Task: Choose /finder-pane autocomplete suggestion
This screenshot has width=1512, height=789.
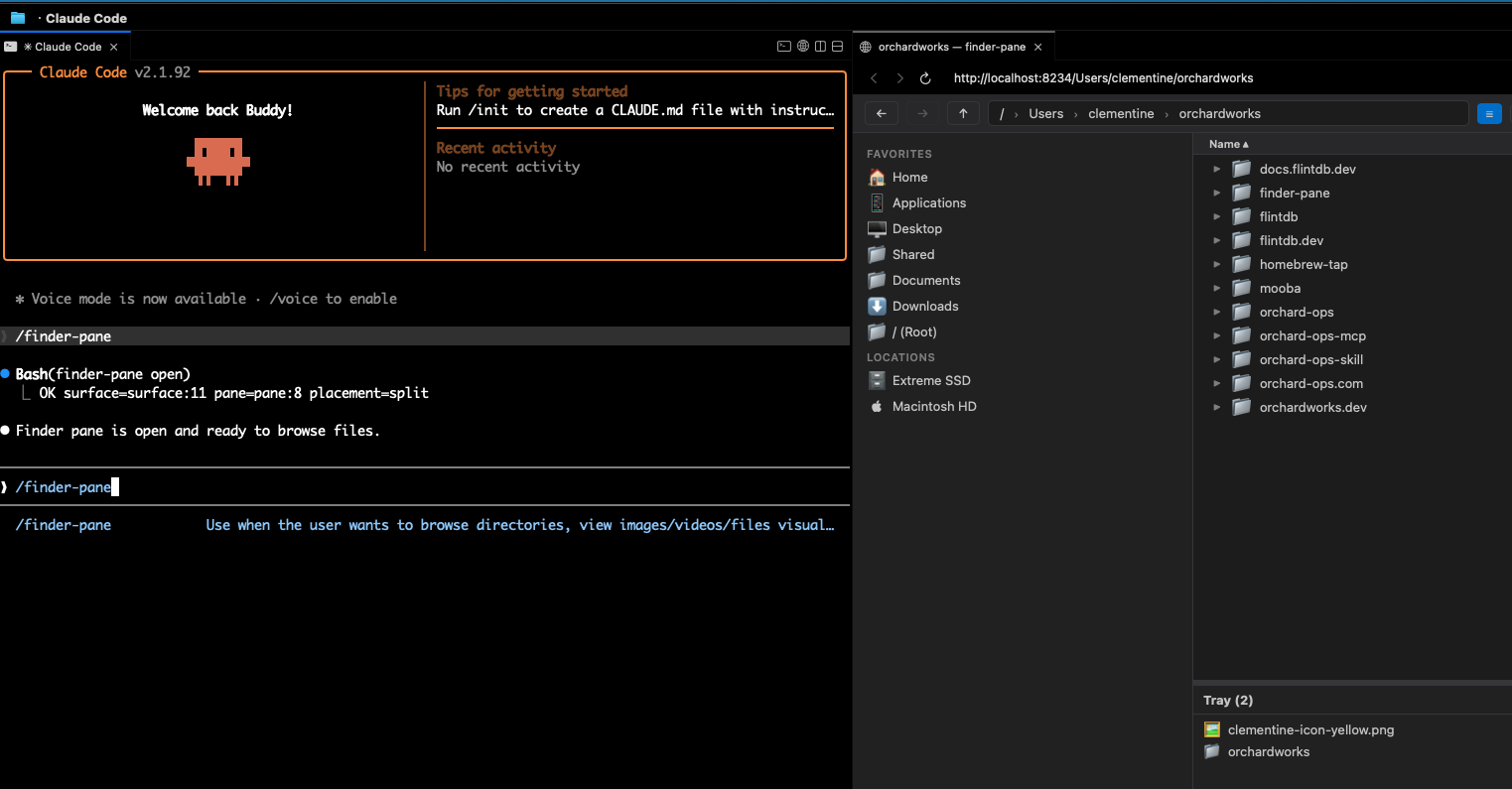Action: (425, 525)
